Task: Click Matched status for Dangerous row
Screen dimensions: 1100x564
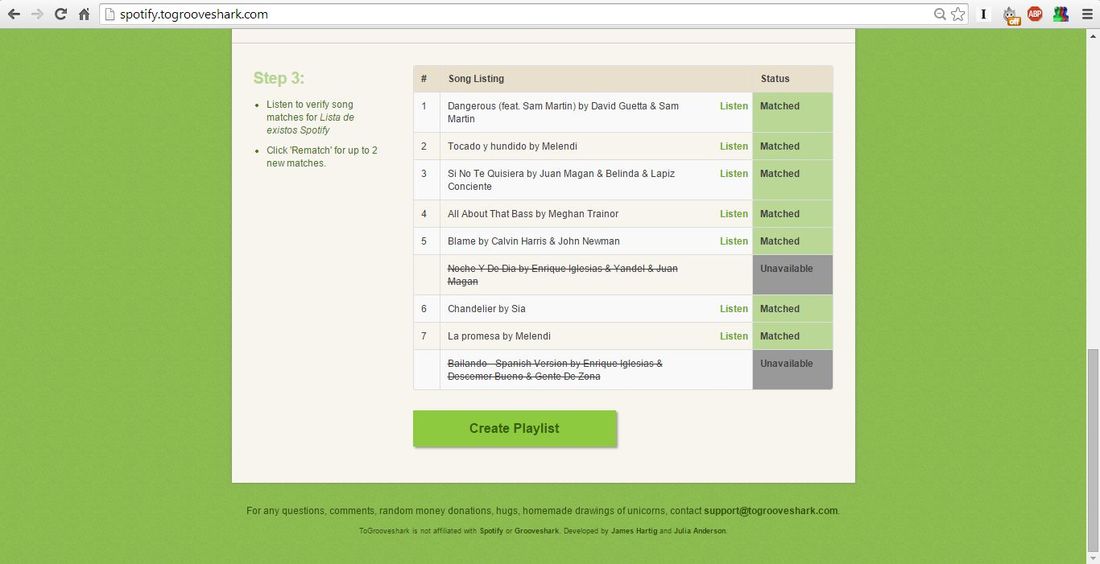Action: 792,112
